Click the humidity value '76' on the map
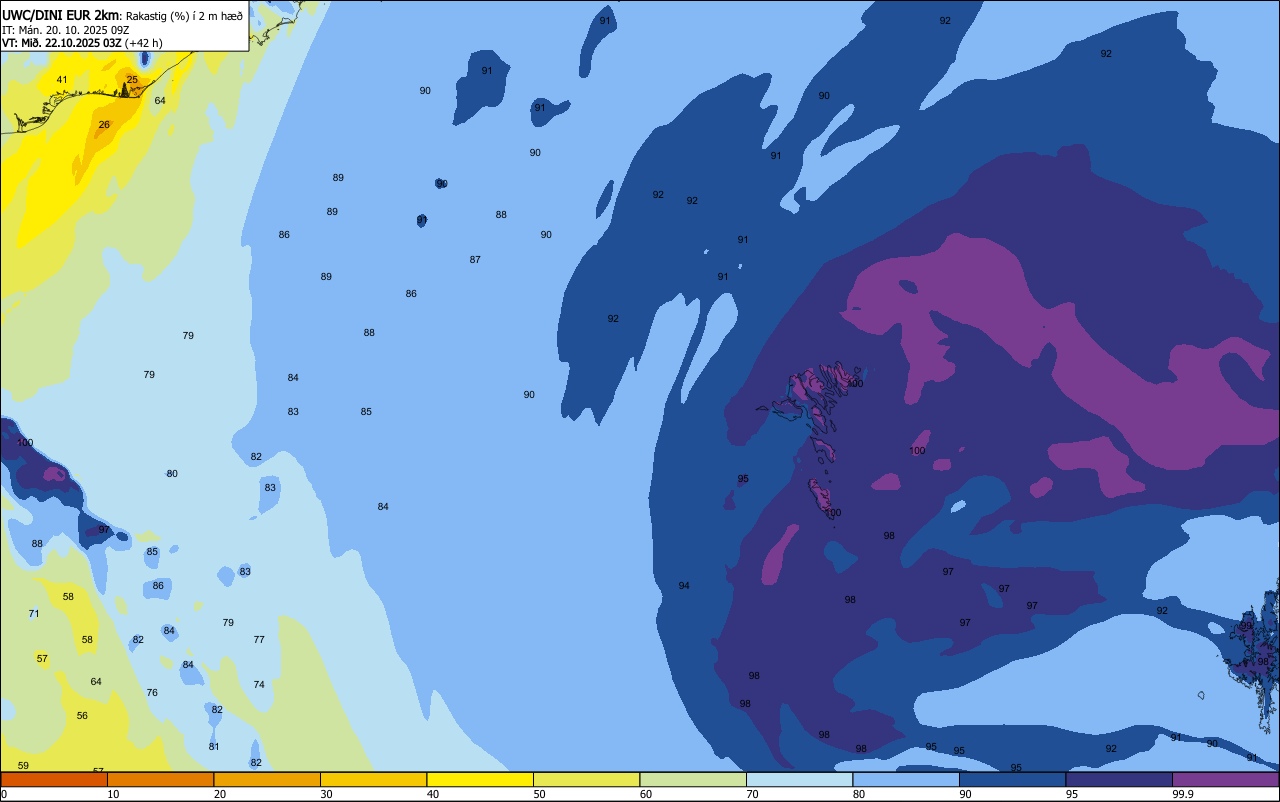The width and height of the screenshot is (1280, 802). click(152, 693)
